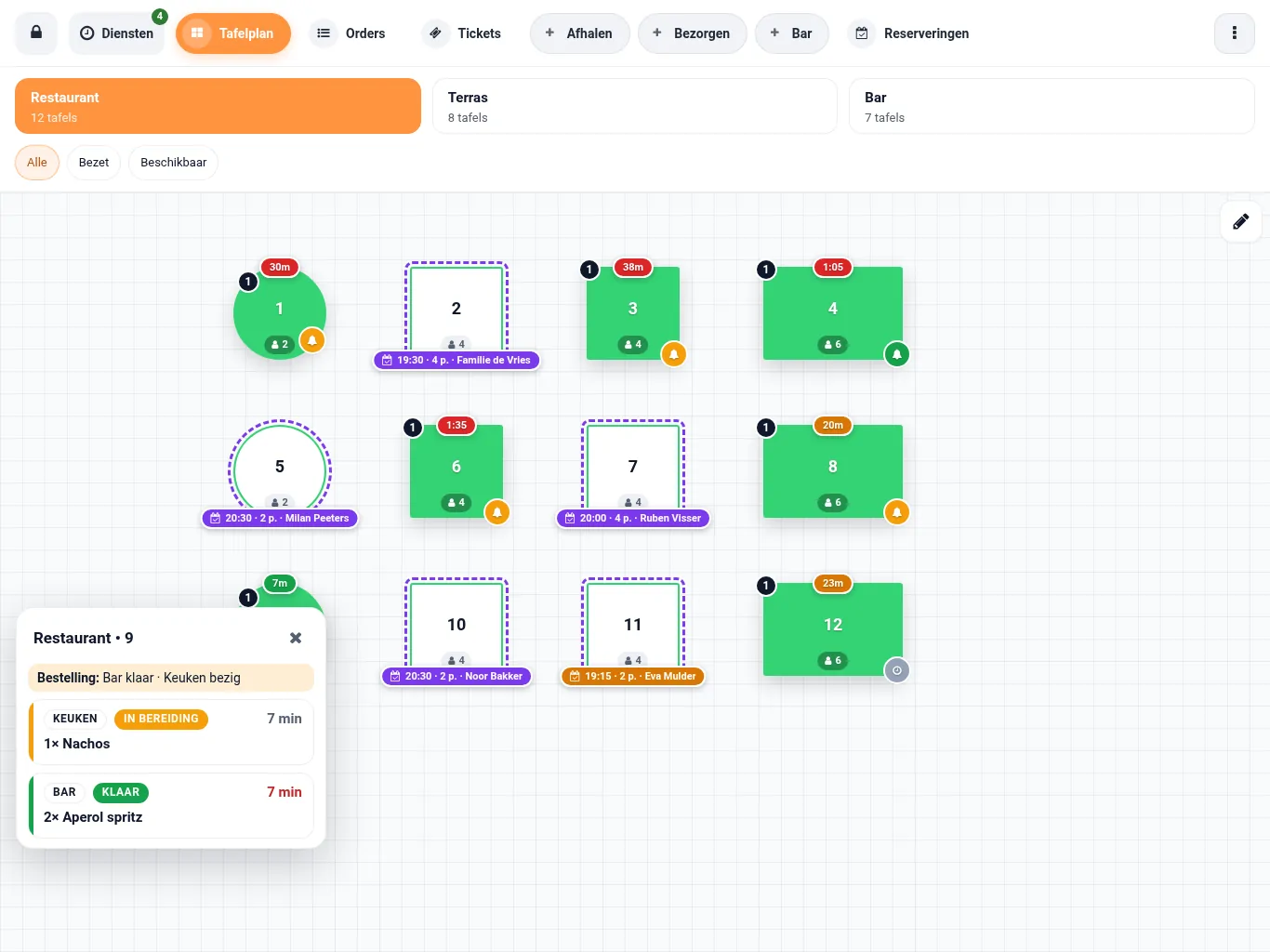Click the order count badge on table 1
The image size is (1270, 952).
[248, 282]
